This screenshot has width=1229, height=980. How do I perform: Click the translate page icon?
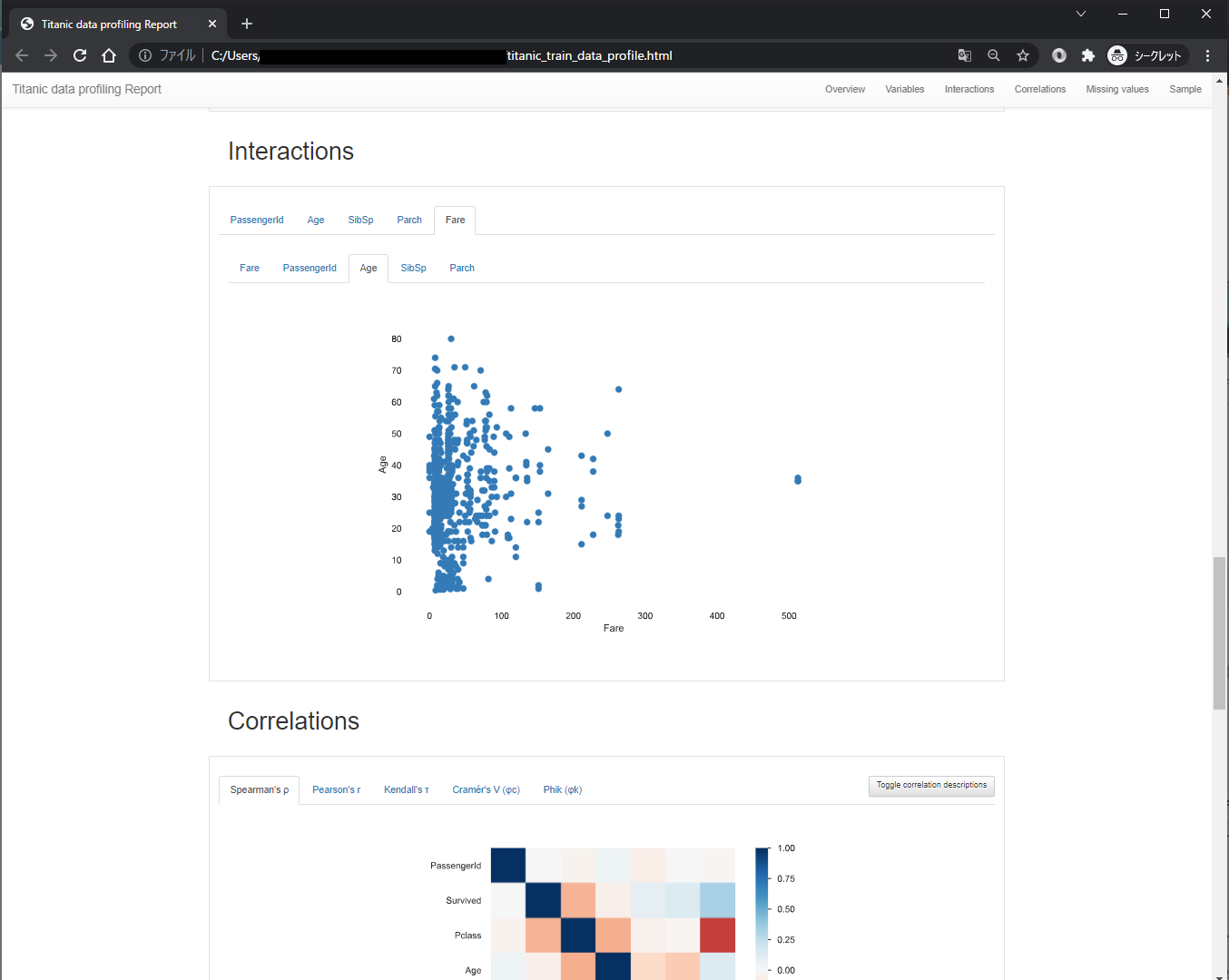point(965,55)
